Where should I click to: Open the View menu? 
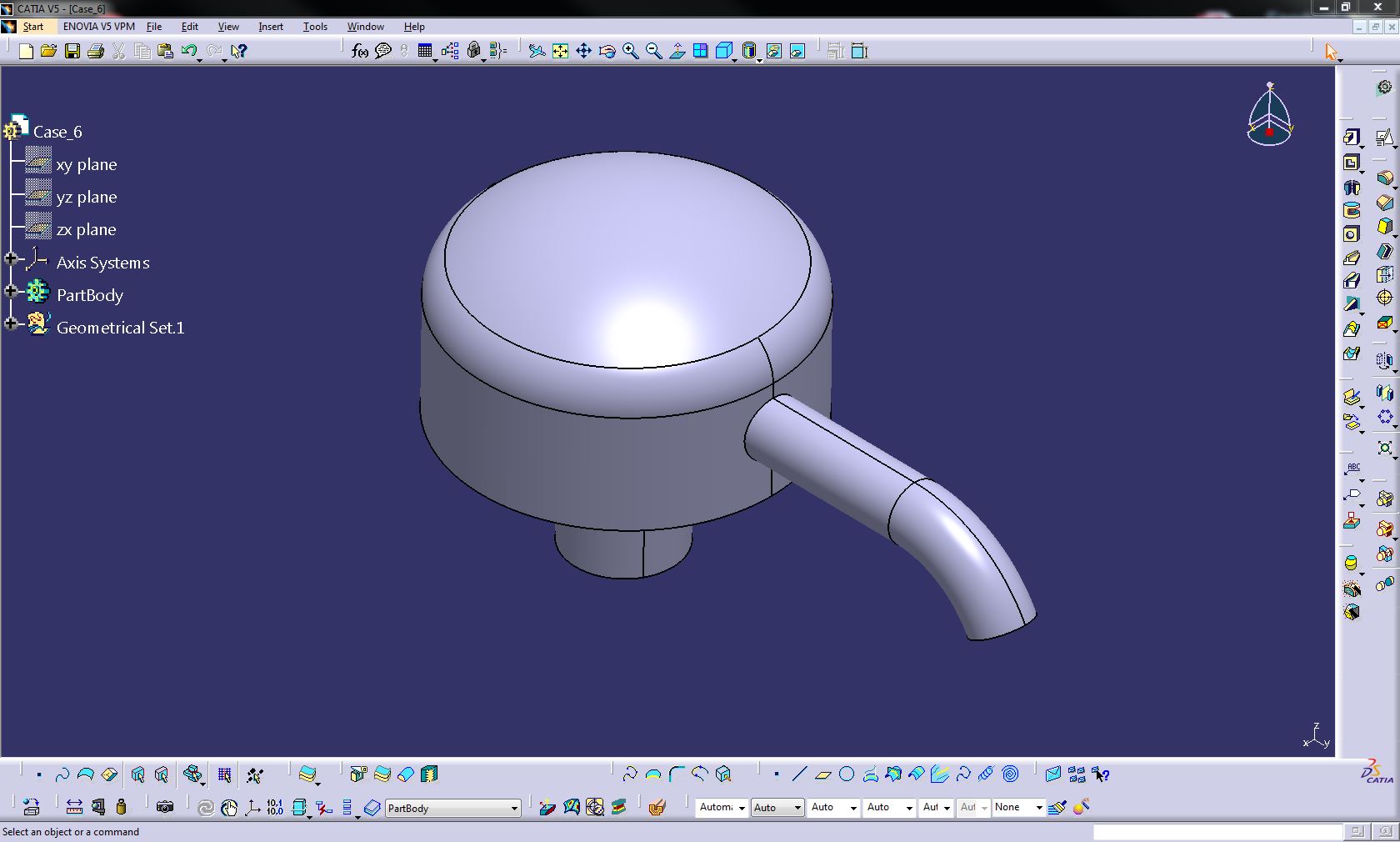(x=228, y=27)
